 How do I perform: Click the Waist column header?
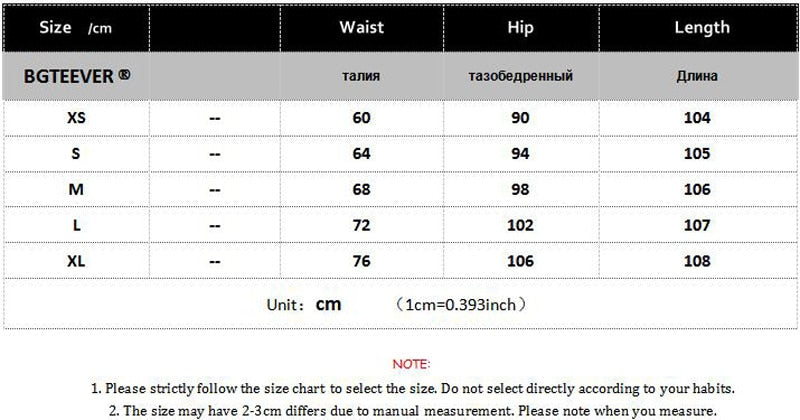[x=361, y=28]
